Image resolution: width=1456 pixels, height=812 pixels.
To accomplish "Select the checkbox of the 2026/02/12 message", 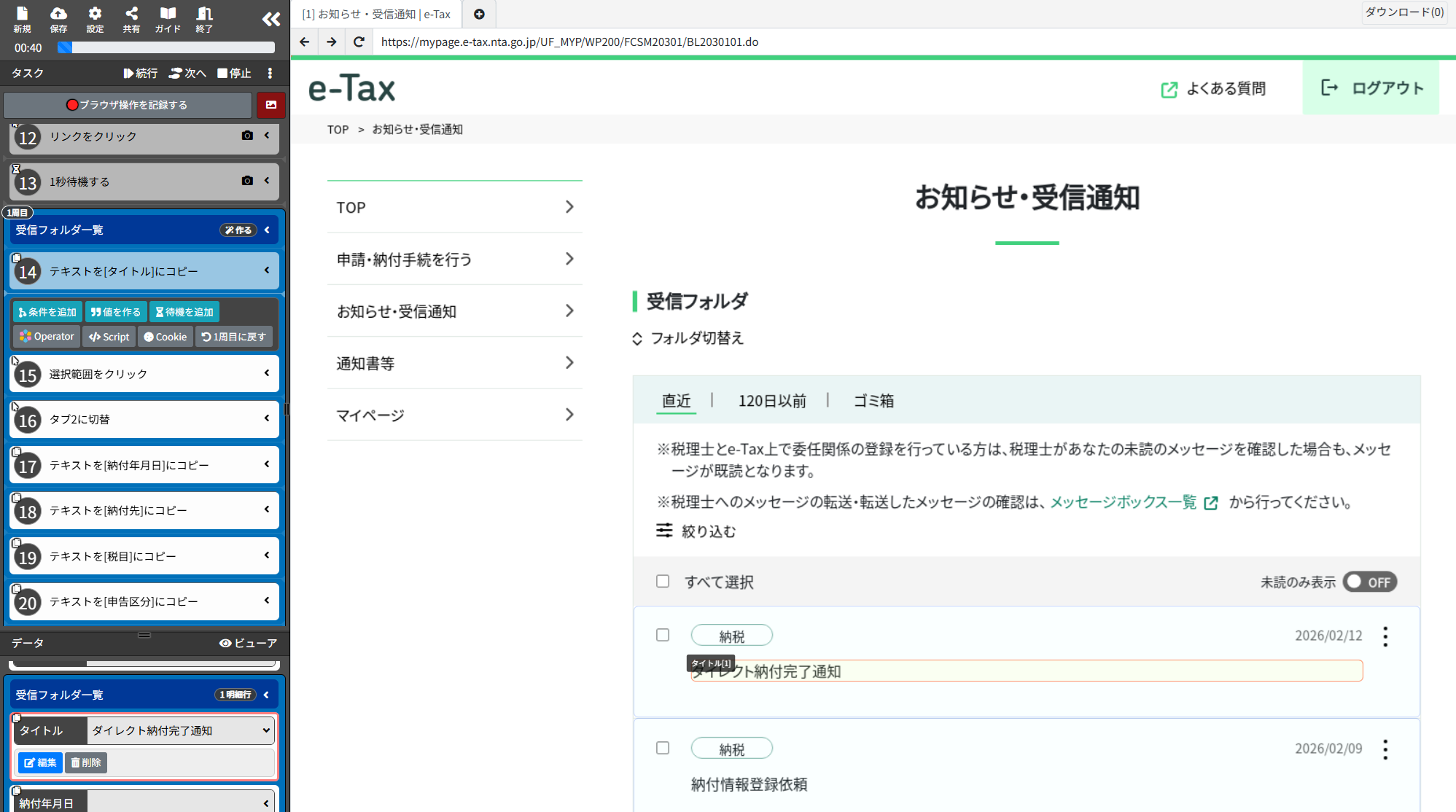I will tap(663, 635).
